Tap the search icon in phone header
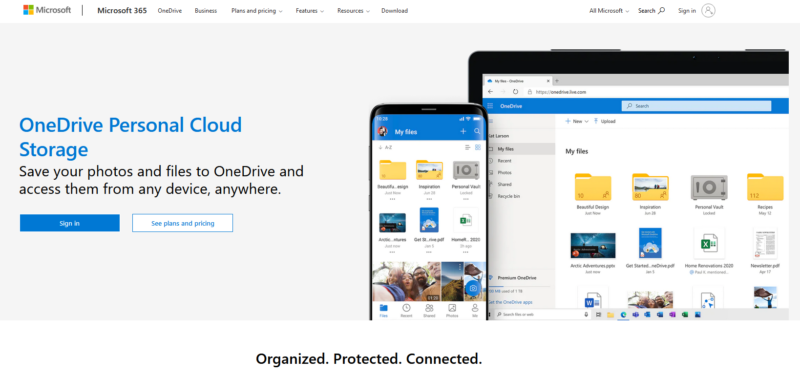 (477, 132)
